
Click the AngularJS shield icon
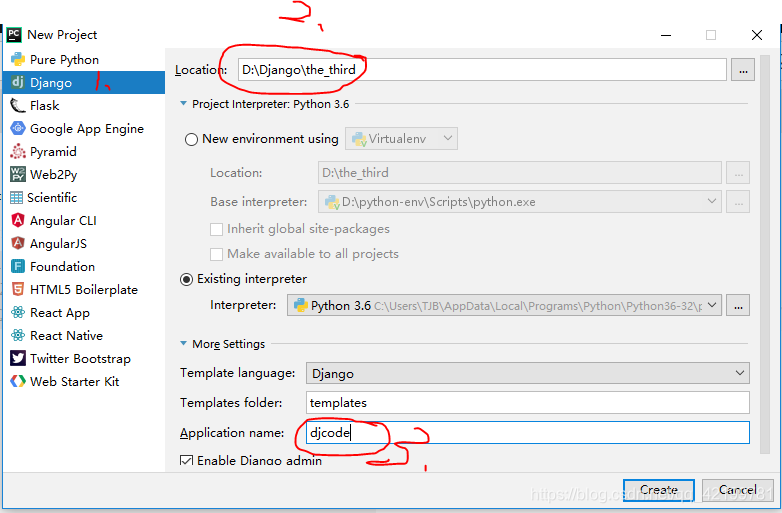pos(18,243)
